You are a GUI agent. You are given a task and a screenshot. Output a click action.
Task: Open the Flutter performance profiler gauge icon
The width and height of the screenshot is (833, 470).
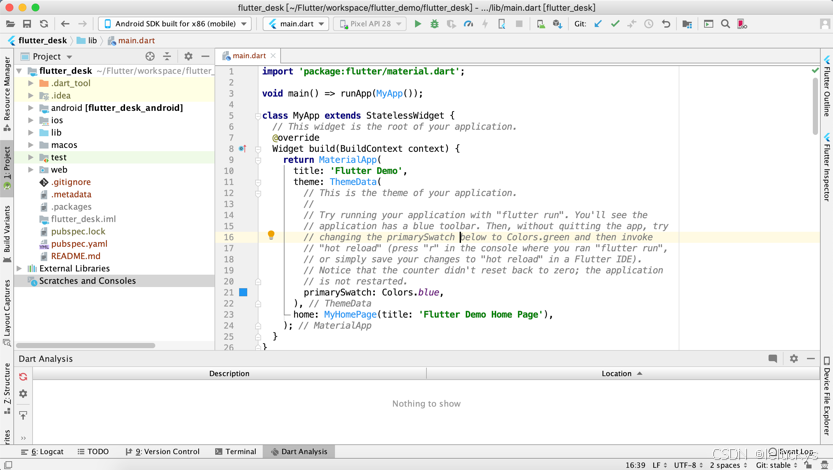[468, 24]
